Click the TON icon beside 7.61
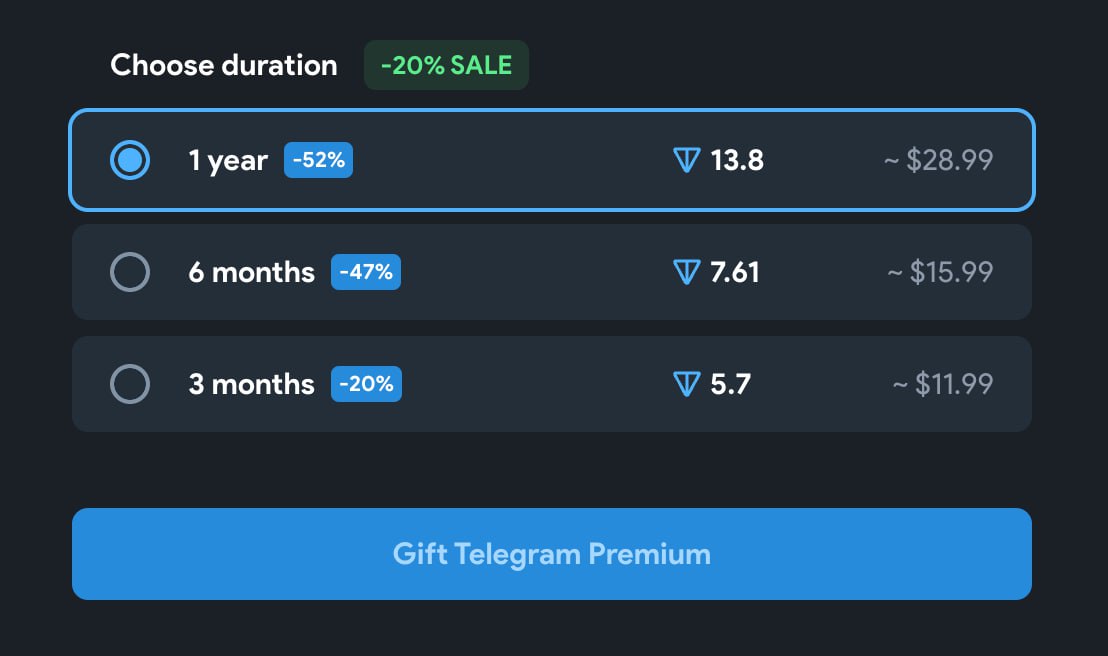The width and height of the screenshot is (1108, 656). [686, 272]
